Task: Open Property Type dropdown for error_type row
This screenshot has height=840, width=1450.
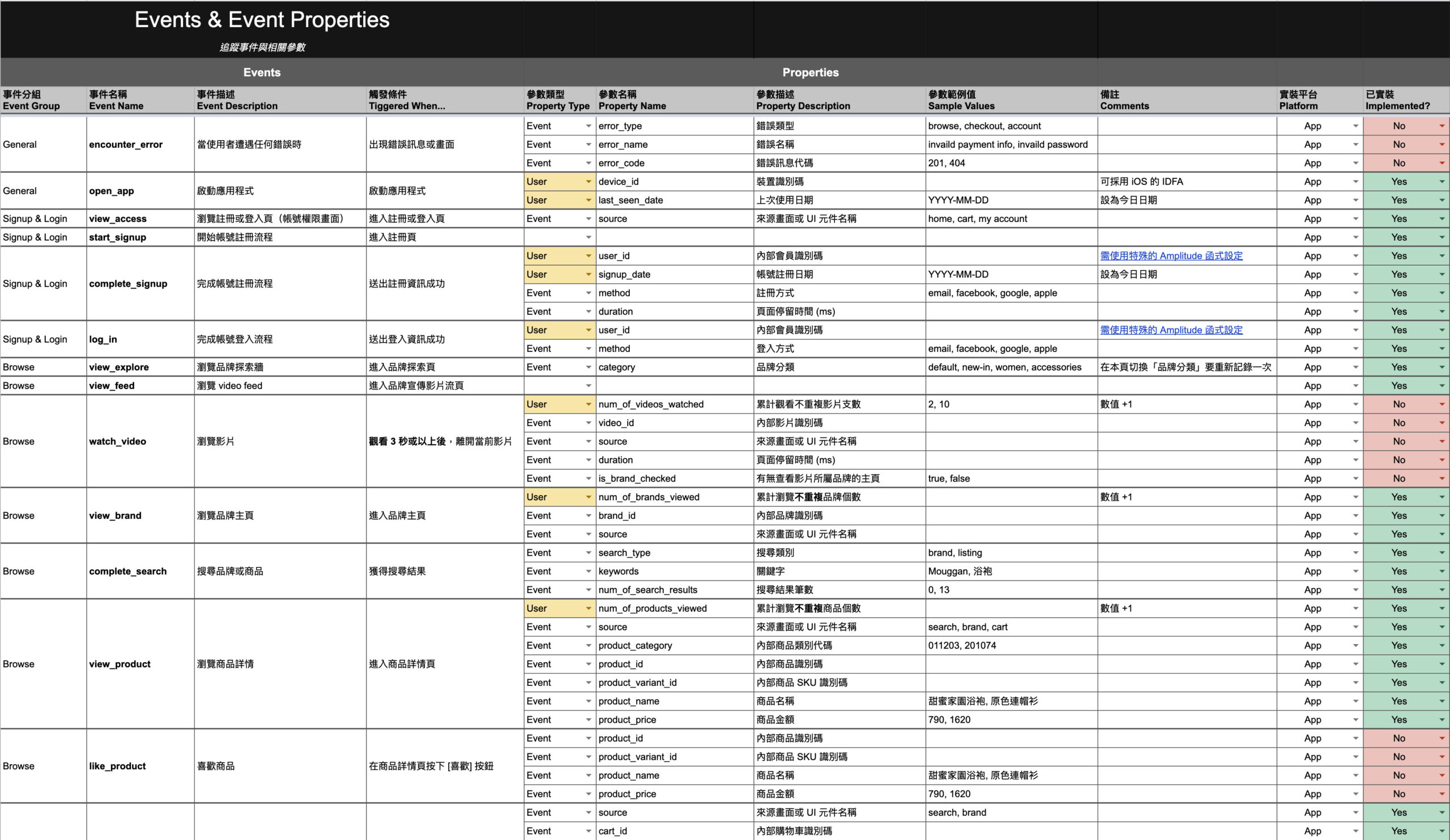Action: click(588, 126)
